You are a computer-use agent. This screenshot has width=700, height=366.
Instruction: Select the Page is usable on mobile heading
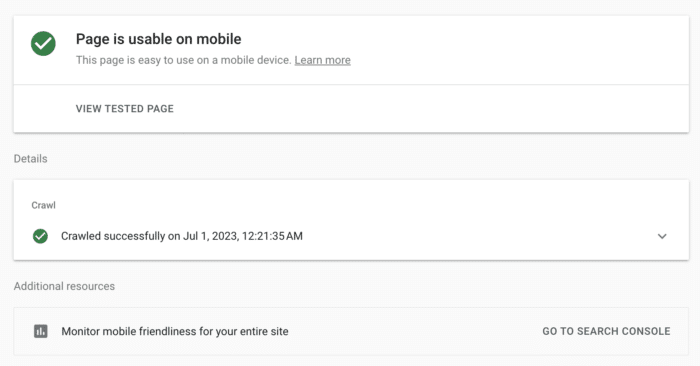click(x=158, y=39)
